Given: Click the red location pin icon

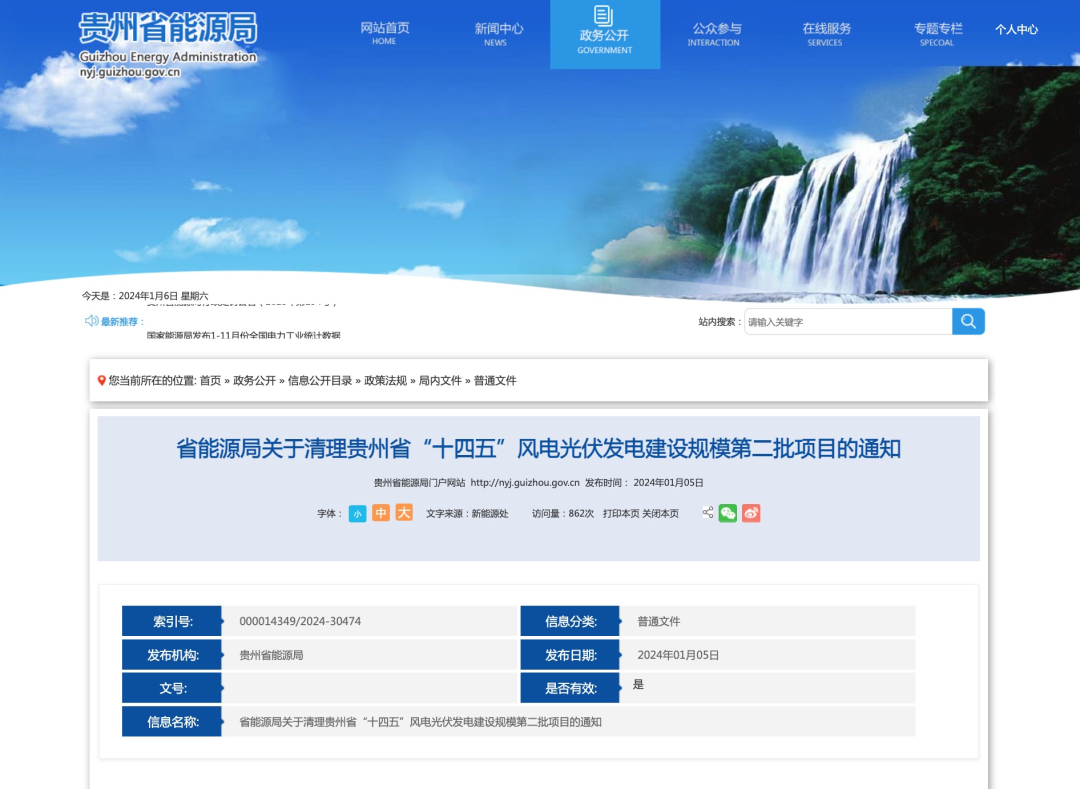Looking at the screenshot, I should click(x=102, y=381).
